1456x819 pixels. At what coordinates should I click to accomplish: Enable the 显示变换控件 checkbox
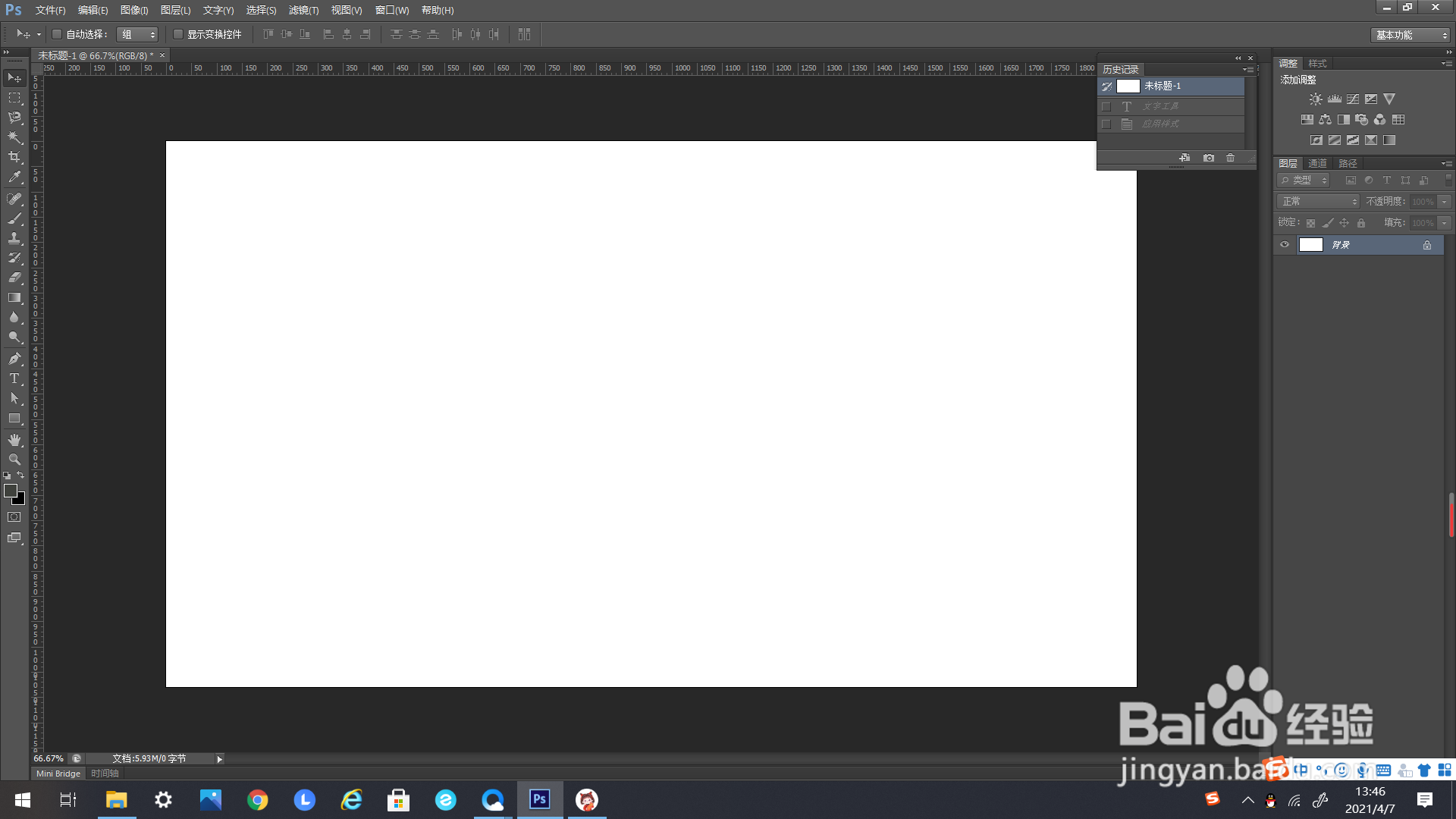tap(178, 34)
